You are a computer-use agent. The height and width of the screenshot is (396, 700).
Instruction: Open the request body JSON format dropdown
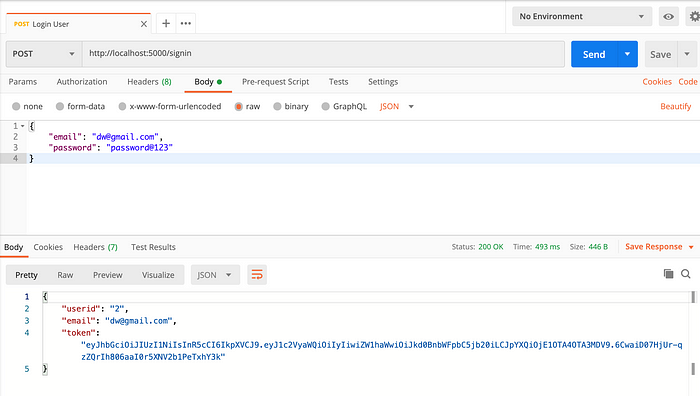pos(397,106)
